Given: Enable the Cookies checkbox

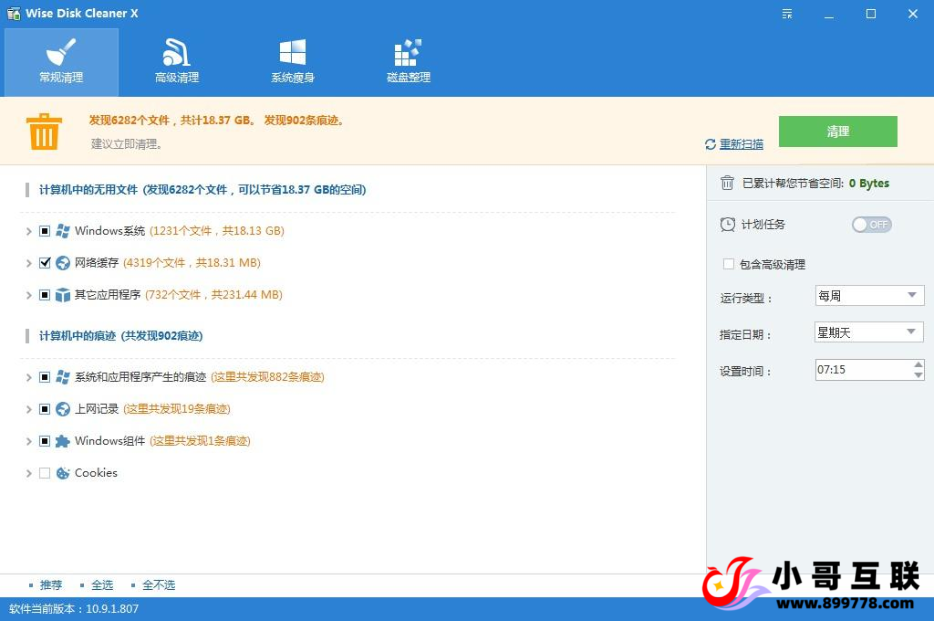Looking at the screenshot, I should [x=44, y=473].
